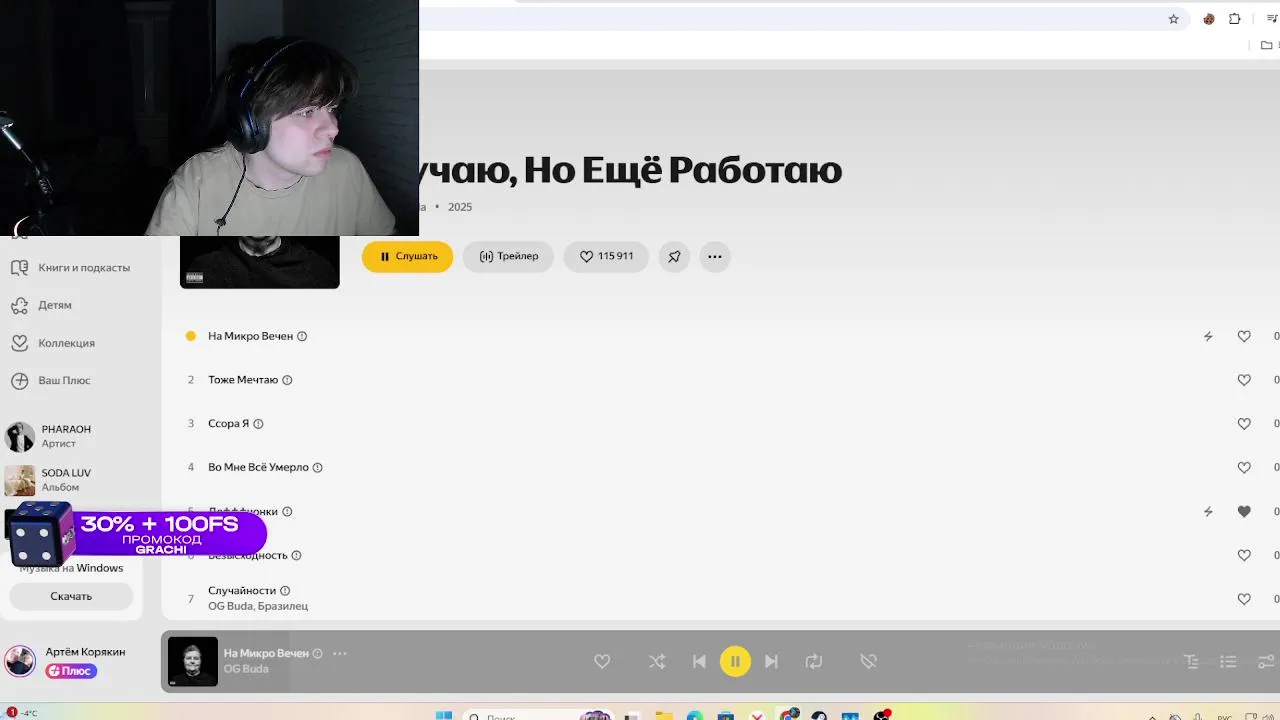1280x720 pixels.
Task: Open Книги и подкасты in the sidebar
Action: [84, 268]
